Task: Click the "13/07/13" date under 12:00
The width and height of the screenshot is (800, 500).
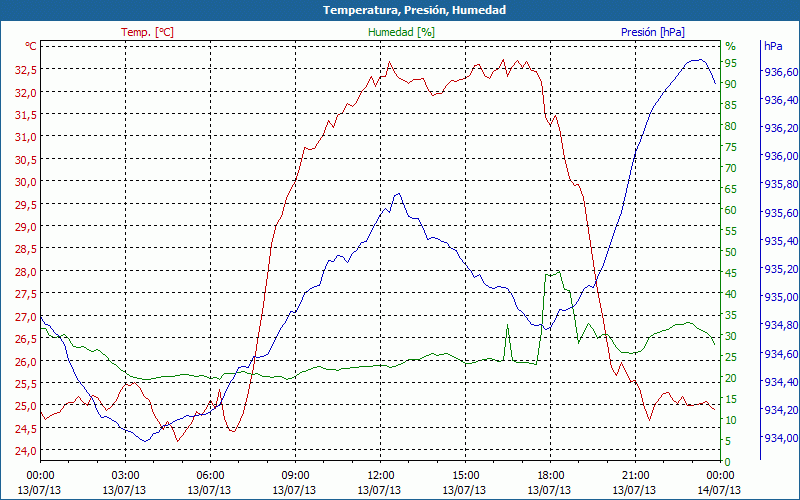Action: [x=379, y=490]
